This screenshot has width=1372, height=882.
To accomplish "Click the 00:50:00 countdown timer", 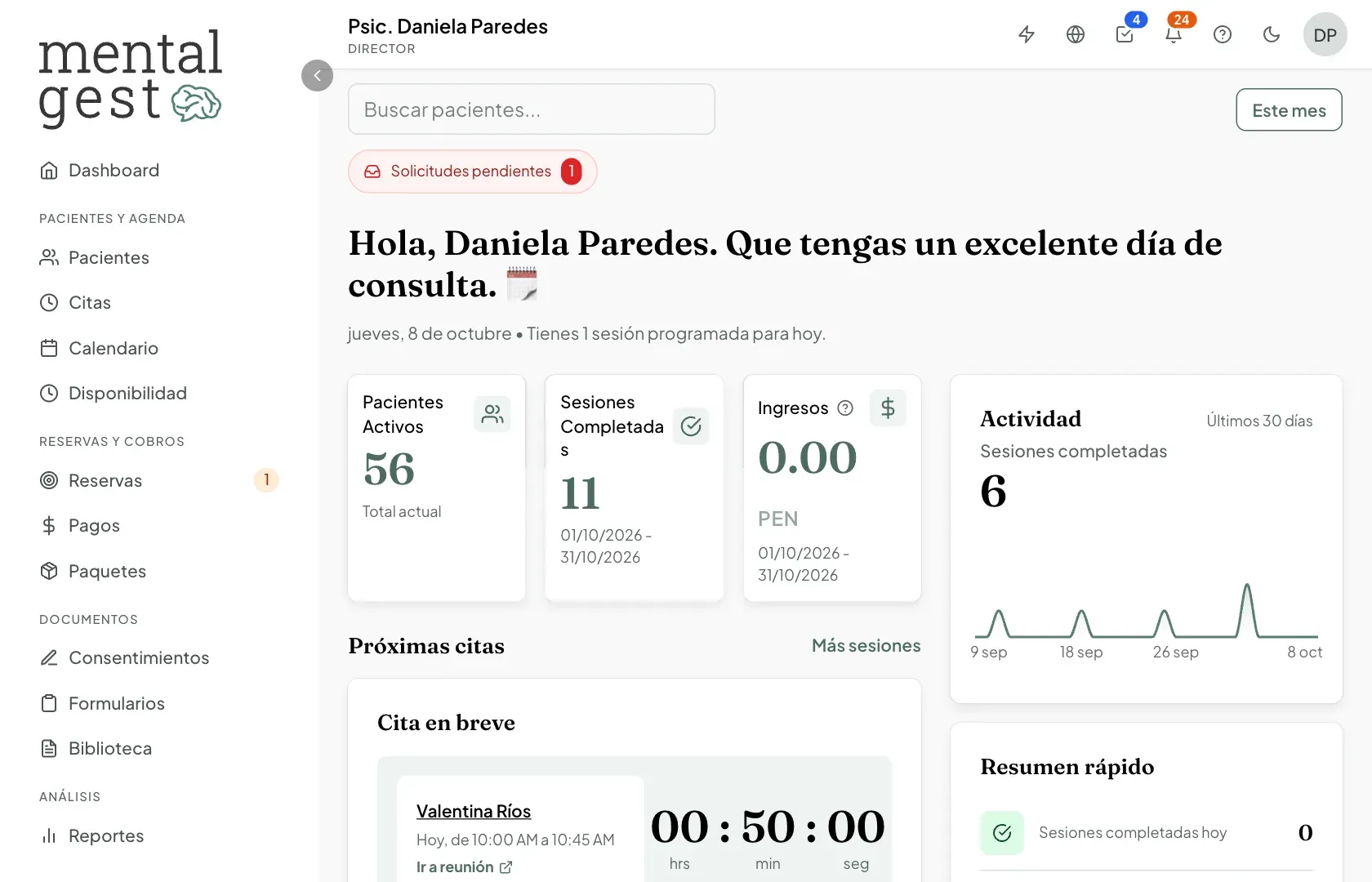I will click(768, 826).
